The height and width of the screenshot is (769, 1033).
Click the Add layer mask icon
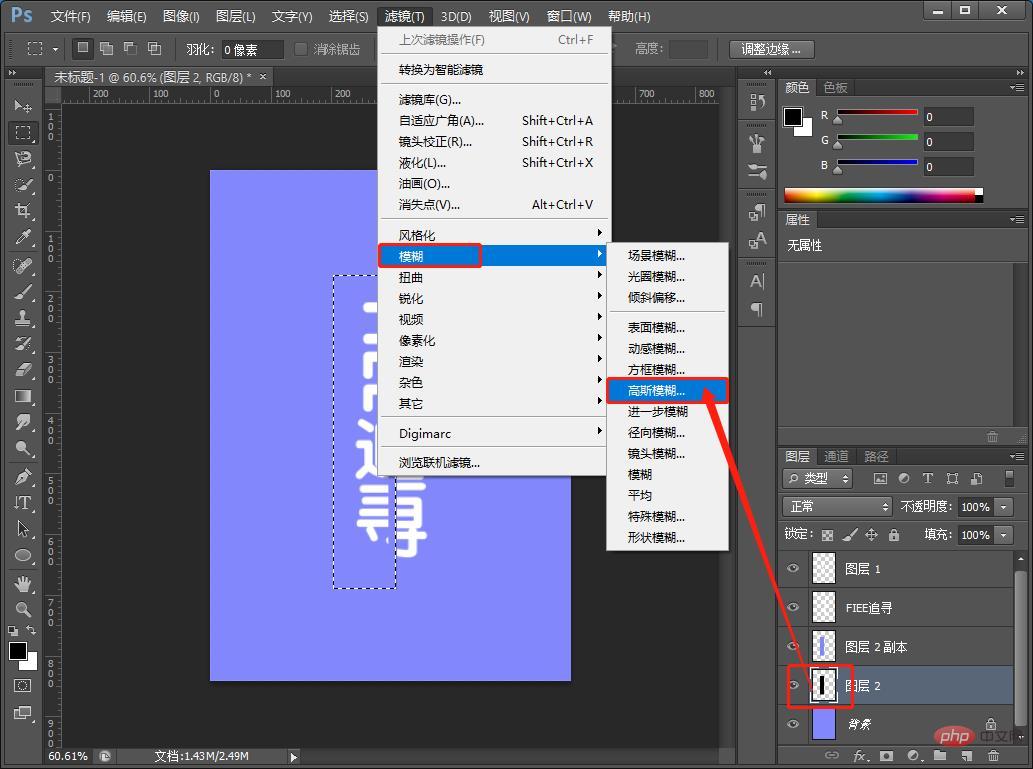point(886,756)
